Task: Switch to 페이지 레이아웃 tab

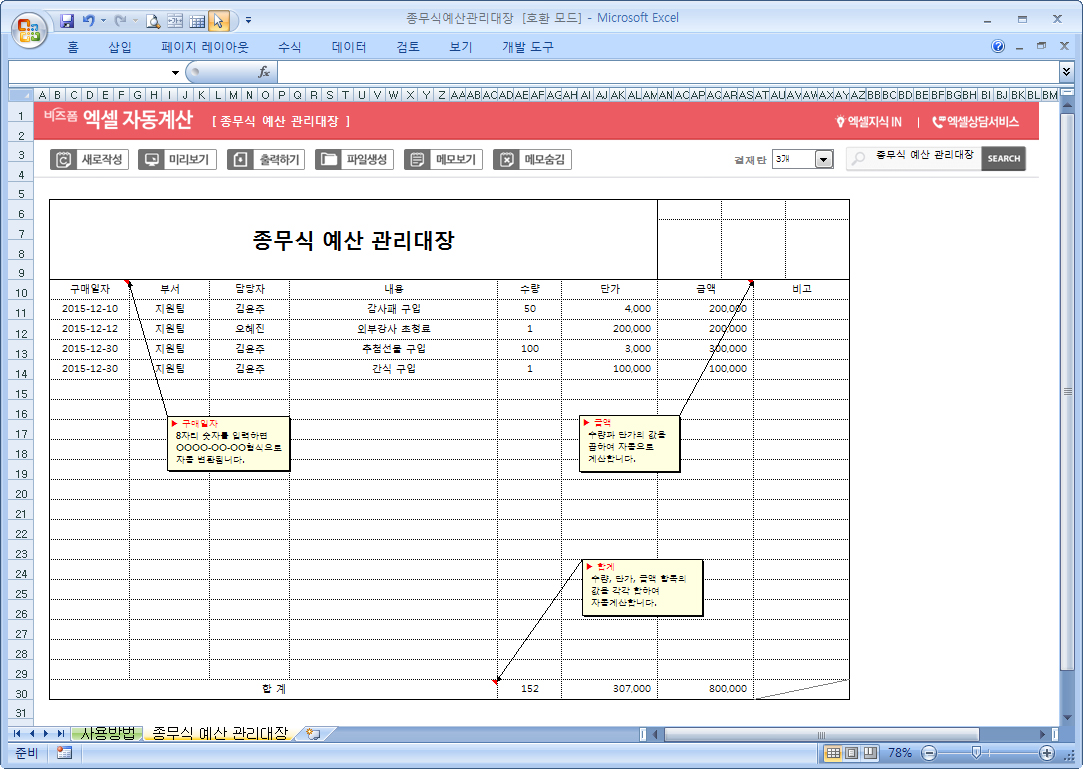Action: [204, 47]
